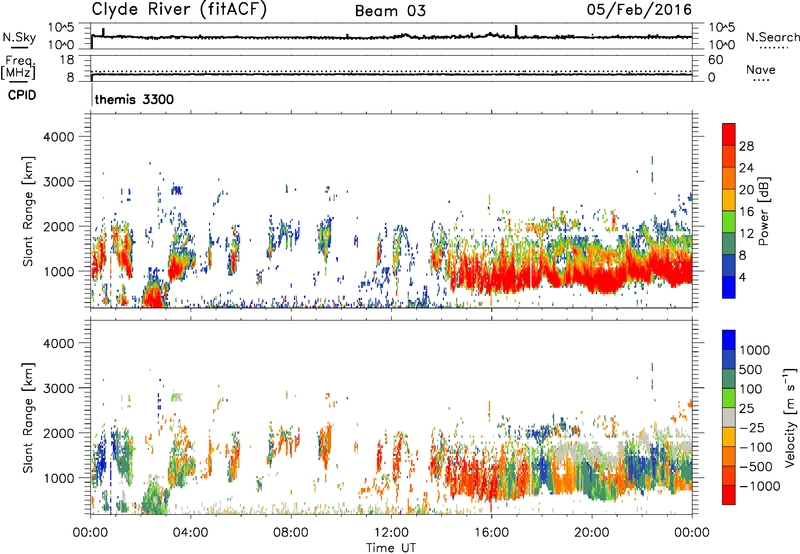The height and width of the screenshot is (554, 800).
Task: Click the '28' power colorbar tick label
Action: tap(746, 146)
